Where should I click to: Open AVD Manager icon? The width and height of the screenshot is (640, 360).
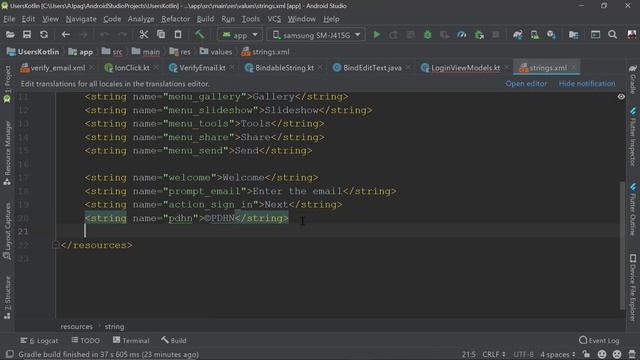[x=535, y=35]
